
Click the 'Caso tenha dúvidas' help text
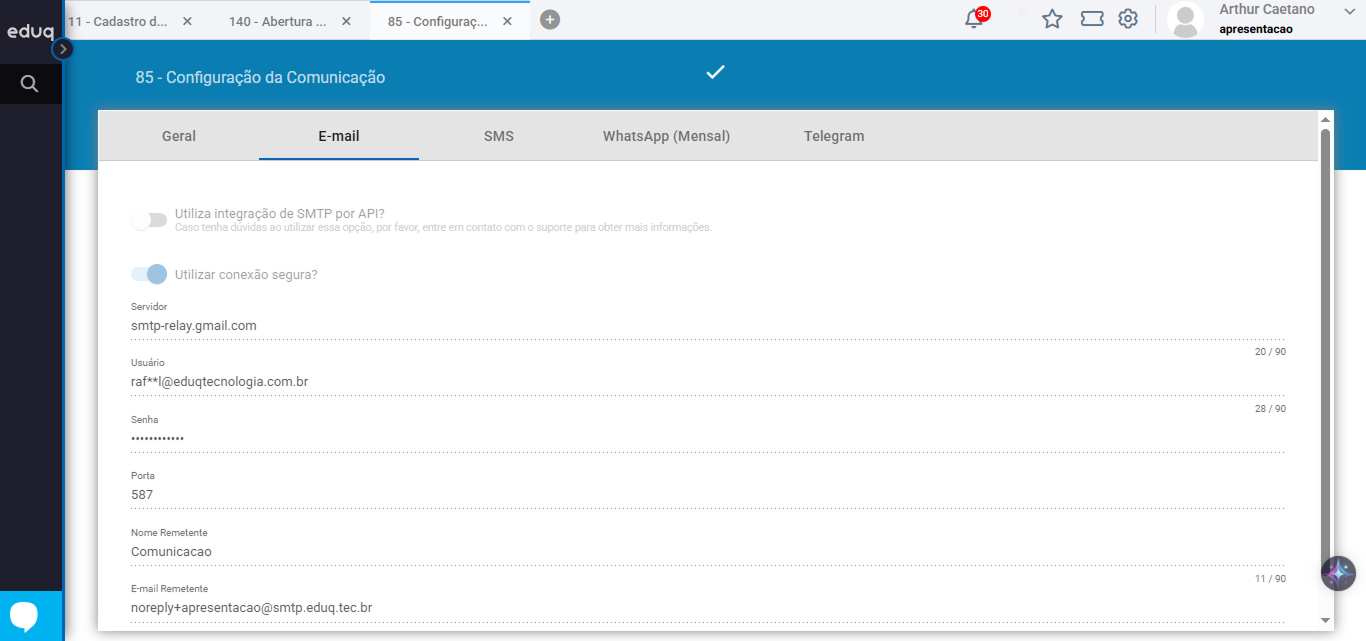[x=443, y=228]
